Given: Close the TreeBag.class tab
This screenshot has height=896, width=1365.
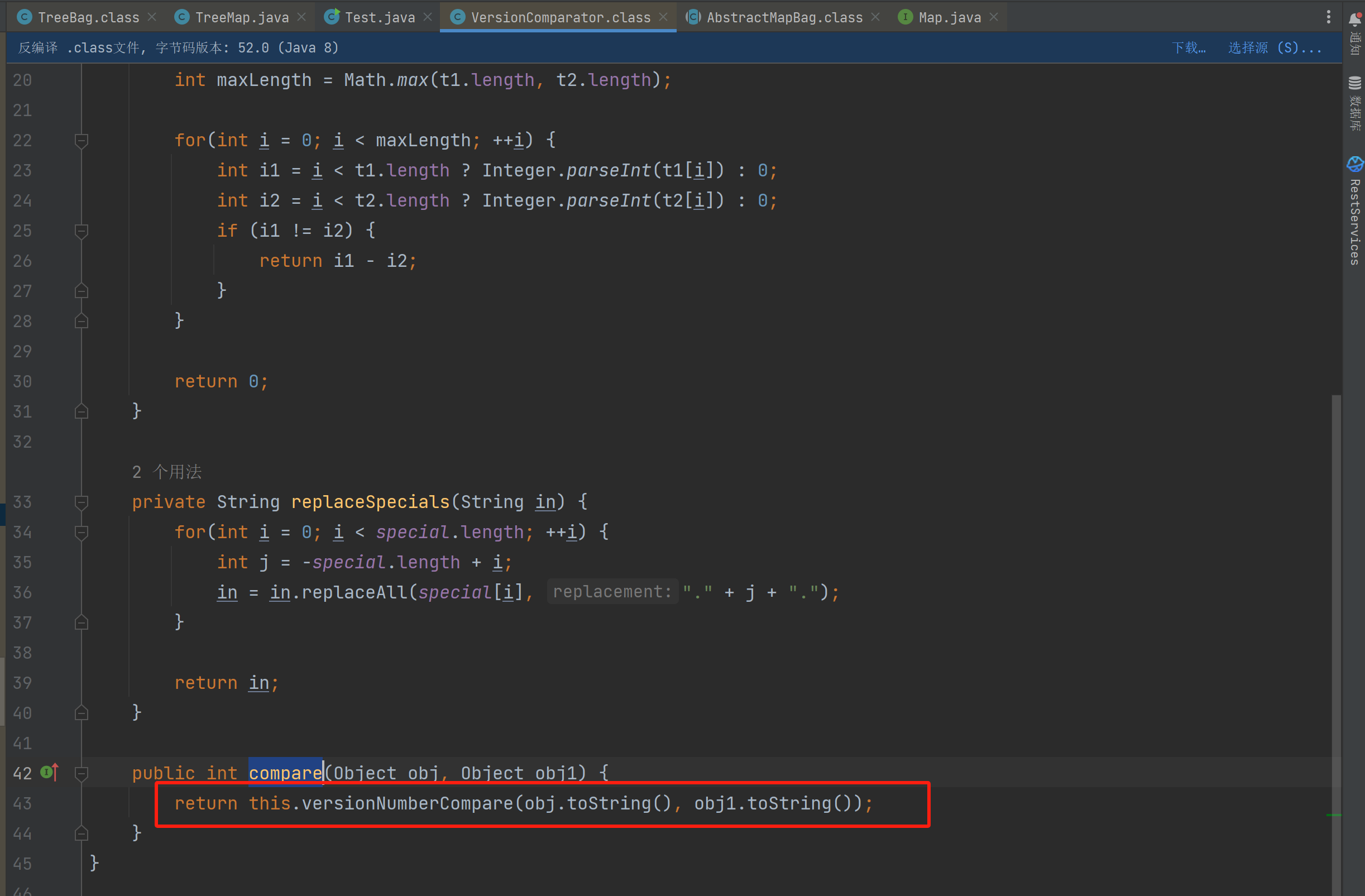Looking at the screenshot, I should pyautogui.click(x=152, y=17).
